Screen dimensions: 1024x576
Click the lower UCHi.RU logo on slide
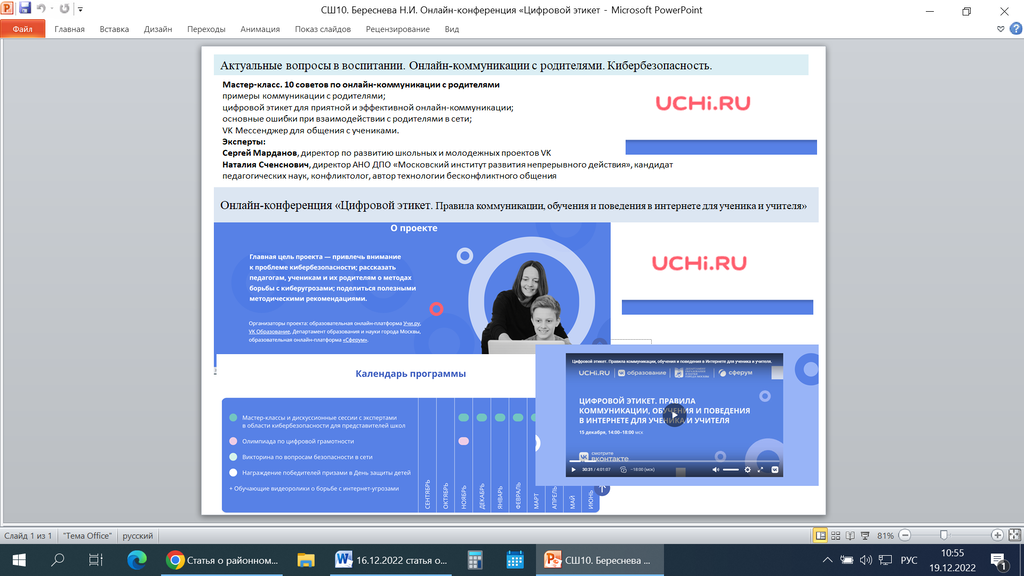click(699, 263)
